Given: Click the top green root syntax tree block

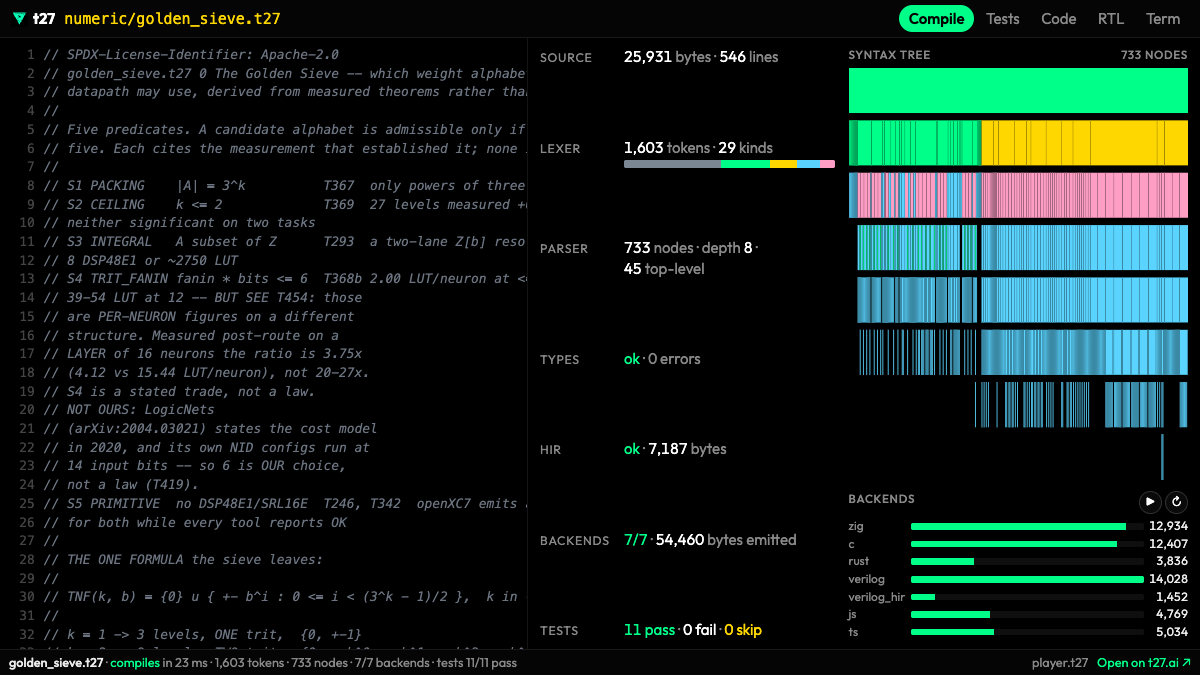Looking at the screenshot, I should 1018,90.
